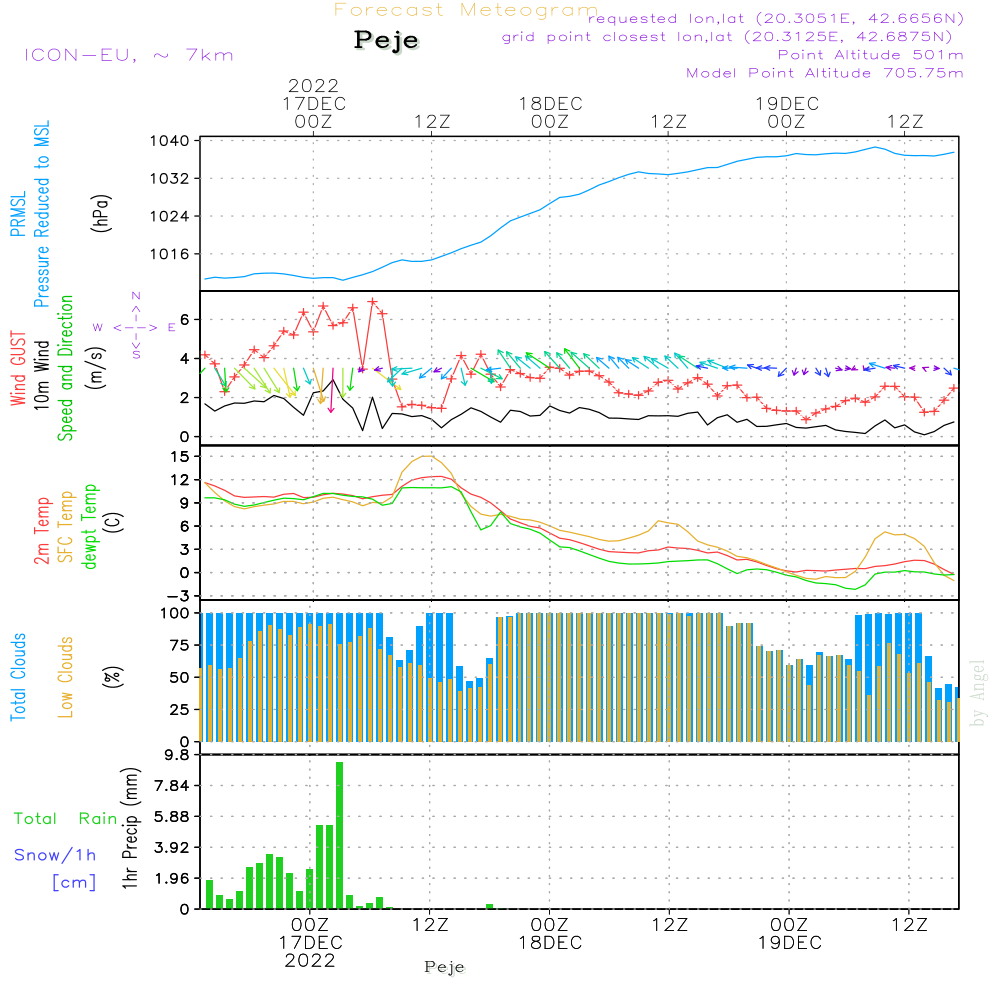Select the 'requested lon,lat (20.3051E, 42.6656N)' line
Image resolution: width=1000 pixels, height=1000 pixels.
776,19
